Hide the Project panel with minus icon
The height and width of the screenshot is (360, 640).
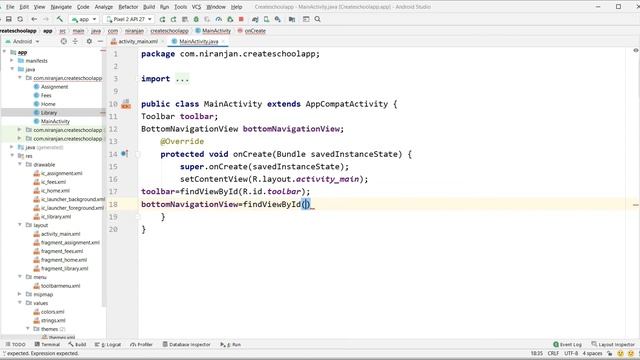(x=100, y=41)
